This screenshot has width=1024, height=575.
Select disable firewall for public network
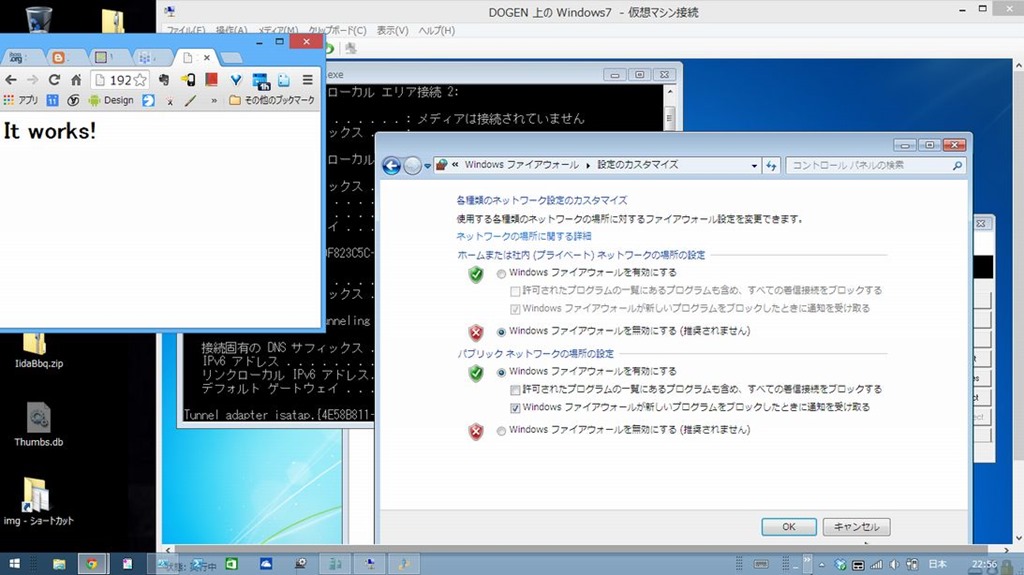pyautogui.click(x=502, y=430)
